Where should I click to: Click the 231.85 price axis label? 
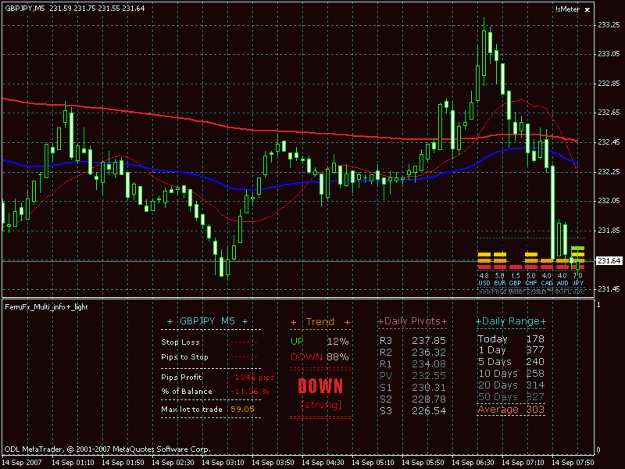pos(609,230)
